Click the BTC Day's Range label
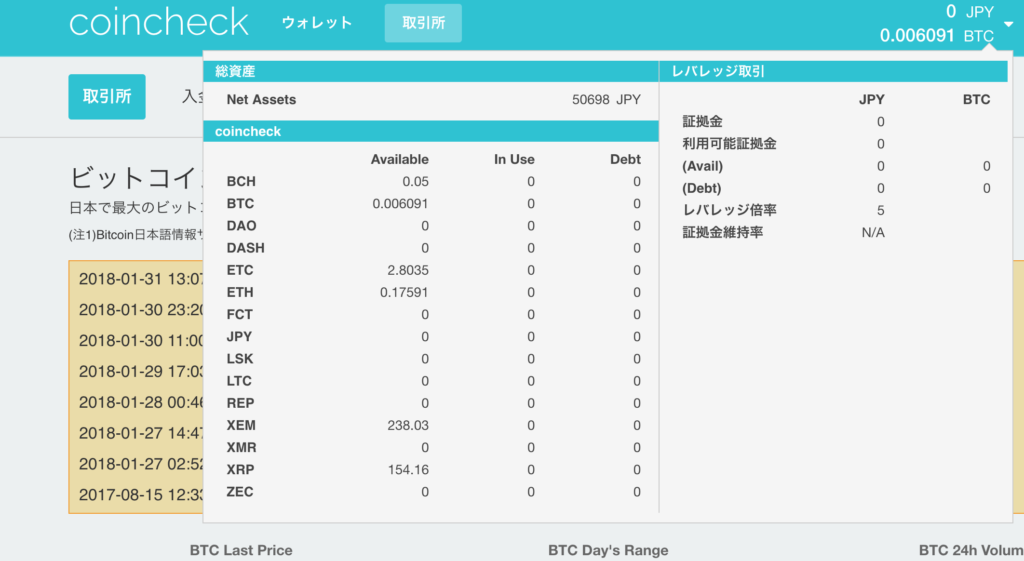 tap(608, 550)
